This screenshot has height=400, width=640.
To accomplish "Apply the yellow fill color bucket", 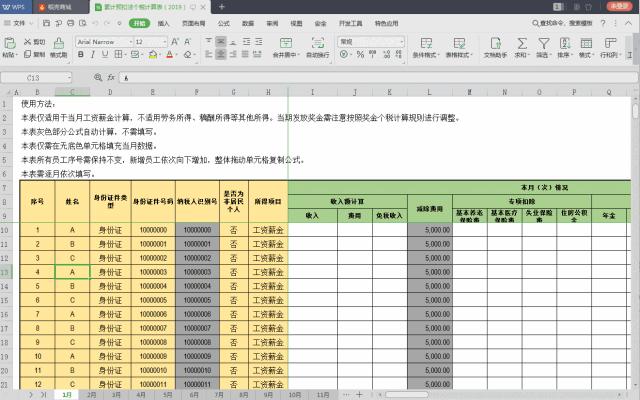I will 153,54.
